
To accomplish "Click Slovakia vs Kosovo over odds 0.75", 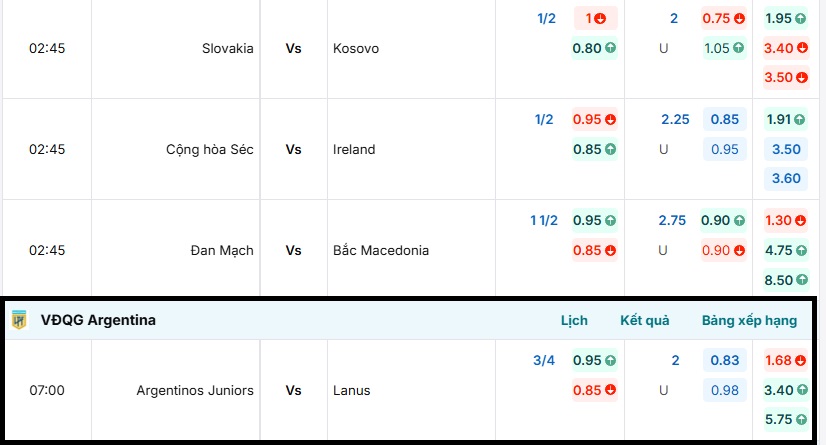I will pyautogui.click(x=724, y=18).
